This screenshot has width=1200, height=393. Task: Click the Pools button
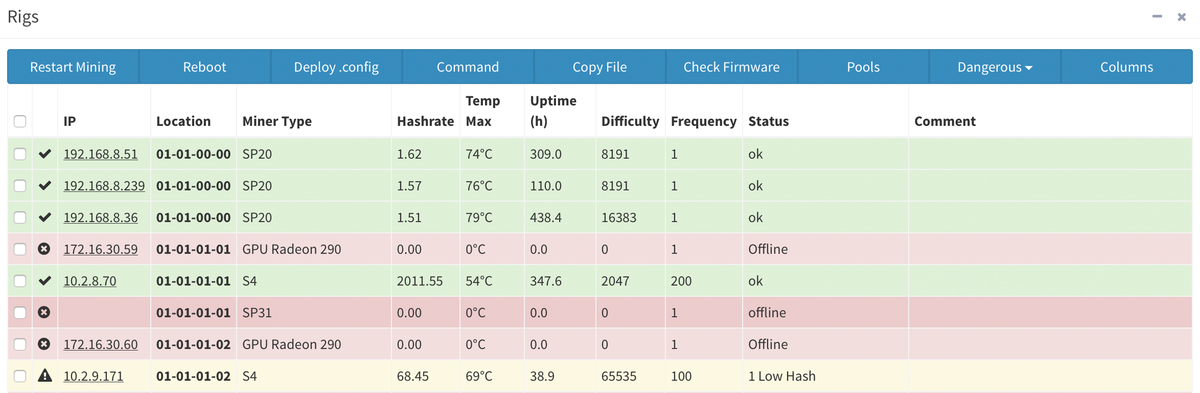tap(863, 67)
